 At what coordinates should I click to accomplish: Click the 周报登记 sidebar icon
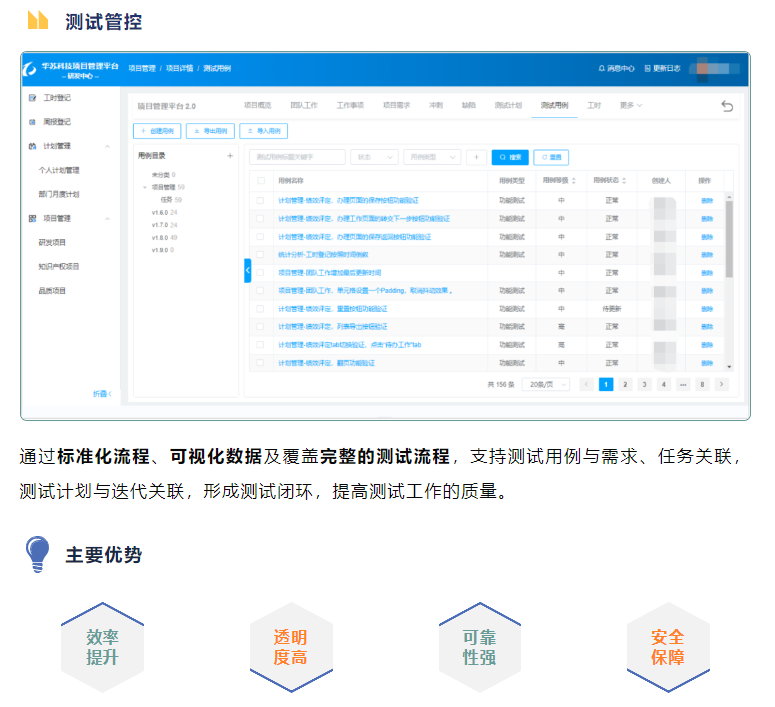(x=33, y=122)
